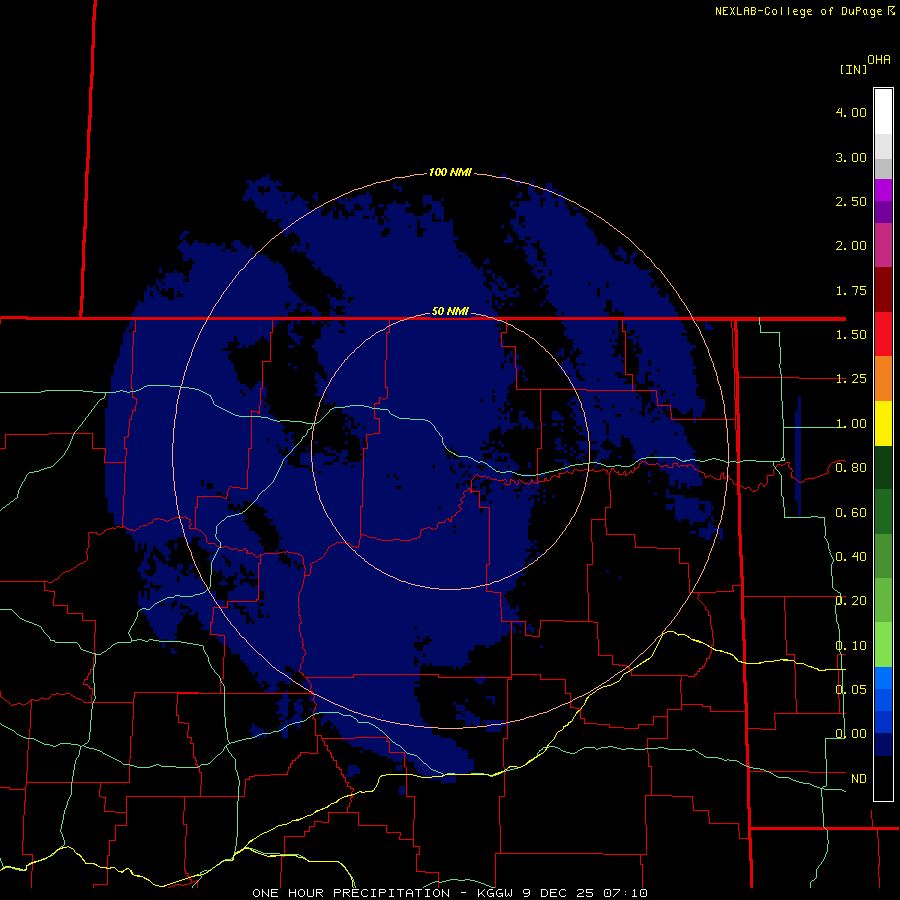Select the navy legend swatch below 0.00
The image size is (900, 900).
[883, 744]
